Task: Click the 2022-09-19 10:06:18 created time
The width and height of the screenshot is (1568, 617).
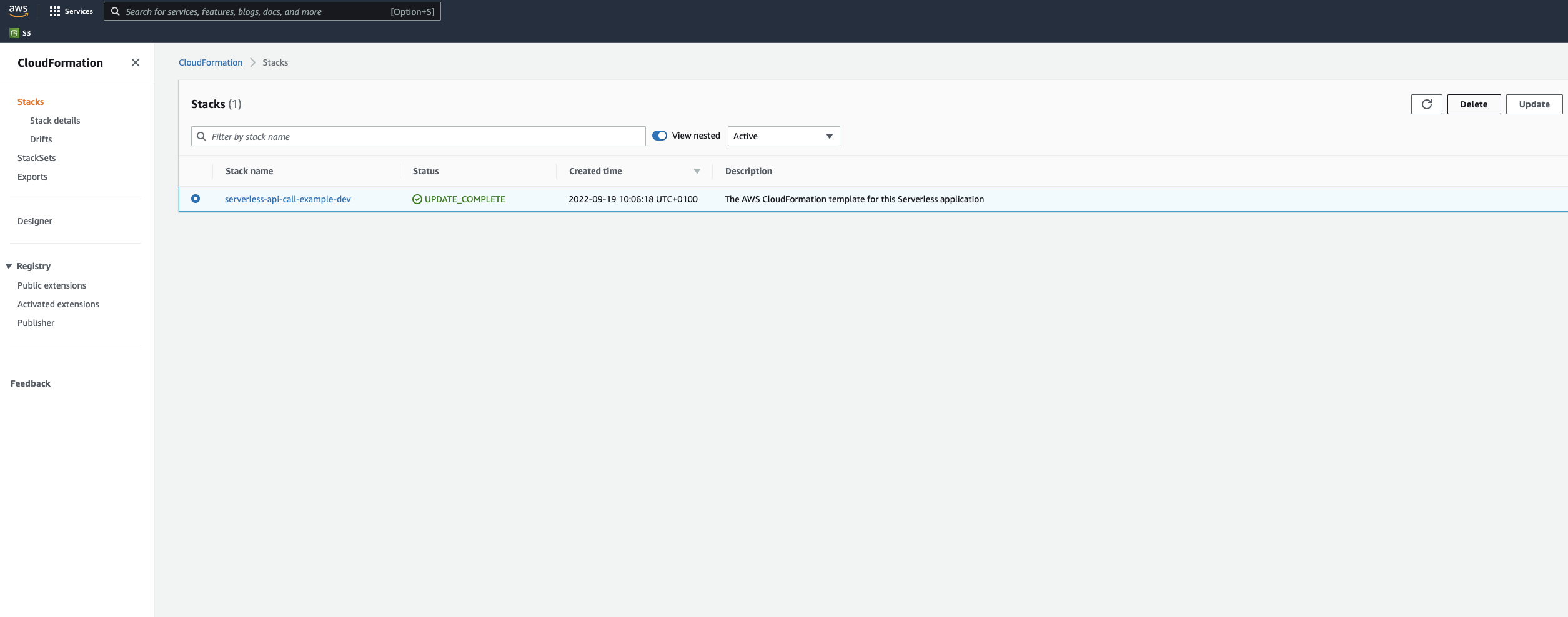Action: click(x=633, y=199)
